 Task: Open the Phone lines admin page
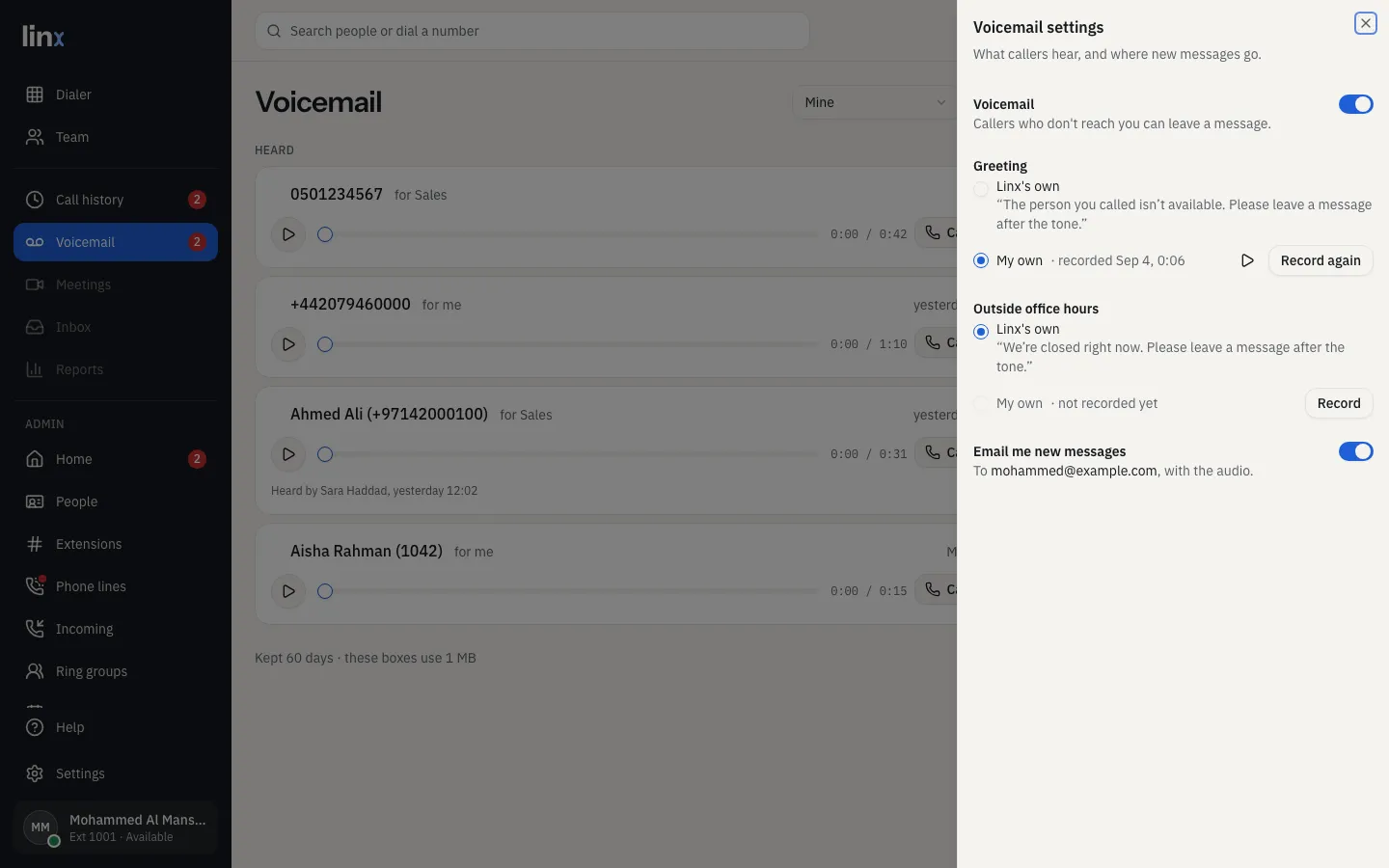116,586
